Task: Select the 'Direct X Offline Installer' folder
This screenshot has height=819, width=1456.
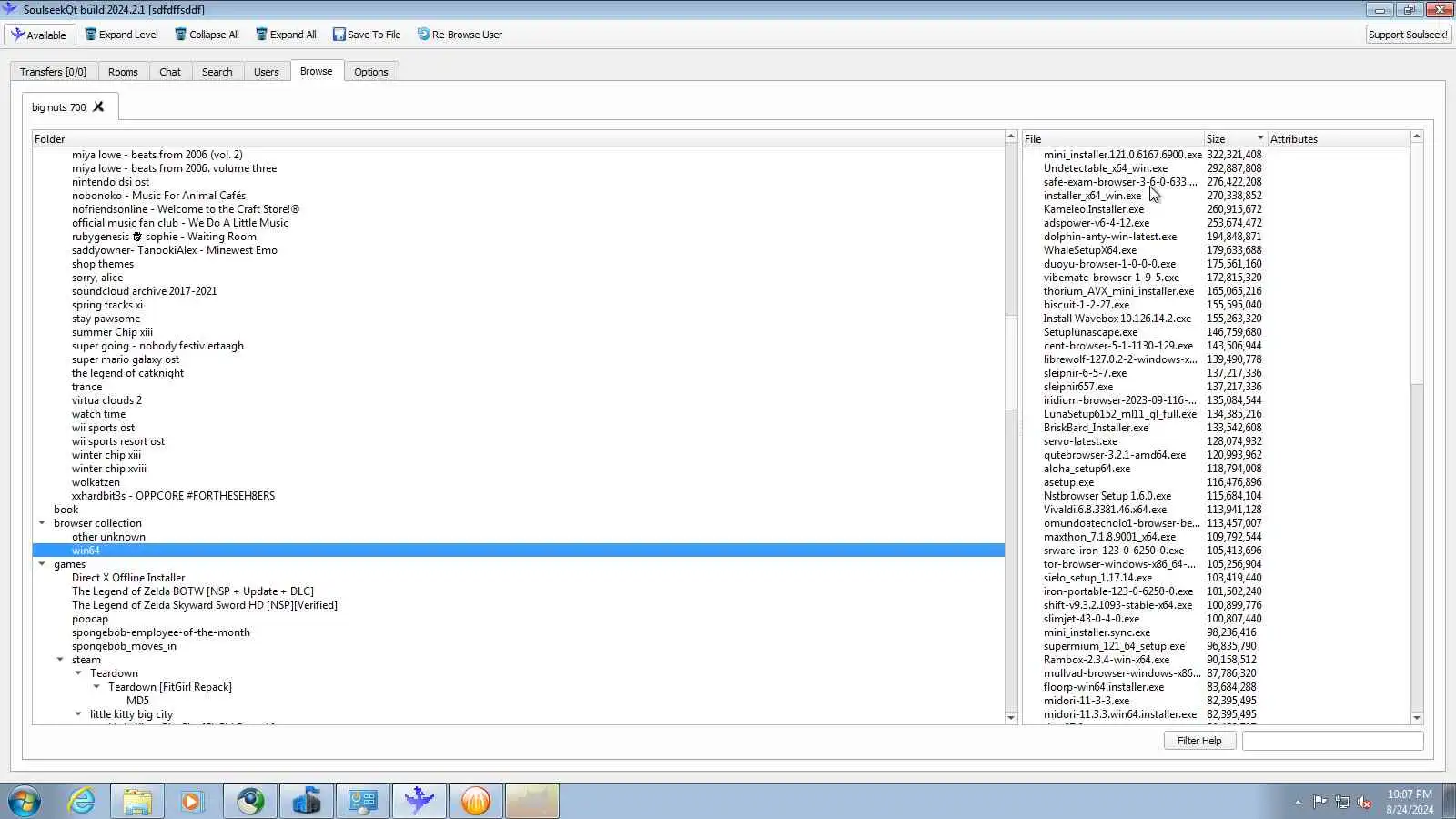Action: pyautogui.click(x=128, y=578)
